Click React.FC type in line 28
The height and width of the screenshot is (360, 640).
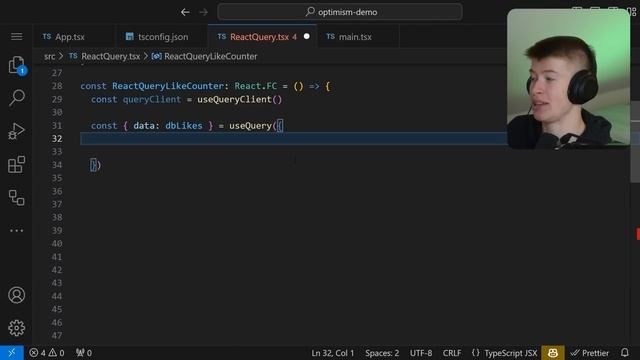pyautogui.click(x=256, y=86)
